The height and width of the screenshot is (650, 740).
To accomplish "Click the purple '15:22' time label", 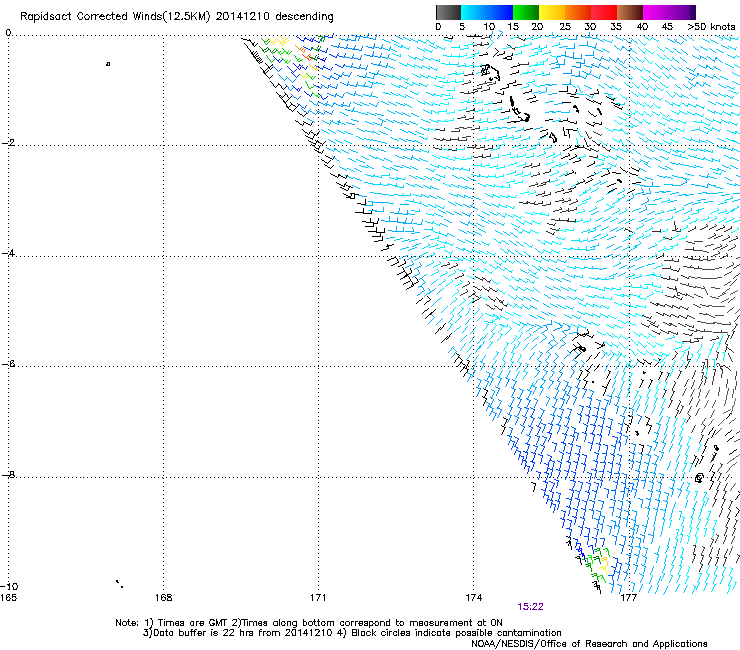I will pos(530,607).
